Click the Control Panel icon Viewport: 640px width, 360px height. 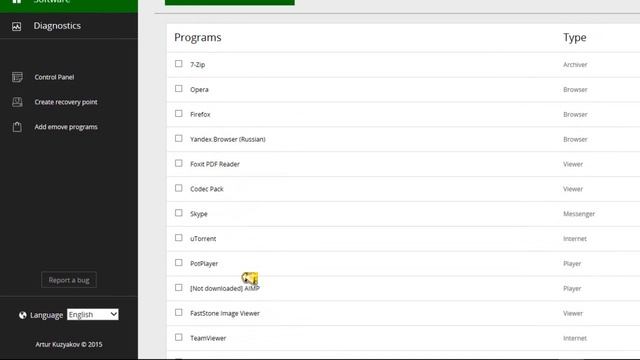[17, 77]
